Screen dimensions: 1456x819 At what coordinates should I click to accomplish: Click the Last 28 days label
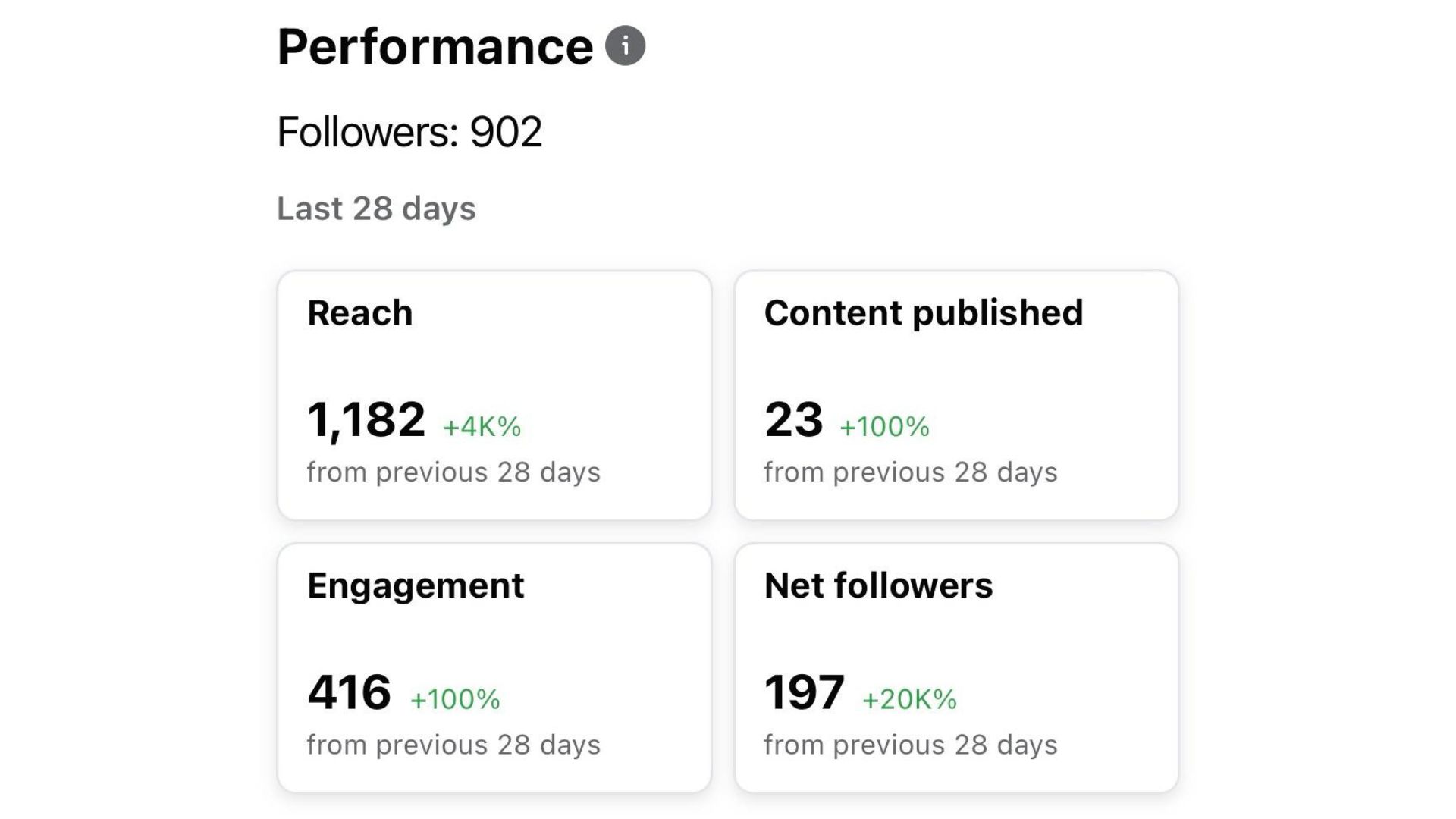[x=376, y=209]
